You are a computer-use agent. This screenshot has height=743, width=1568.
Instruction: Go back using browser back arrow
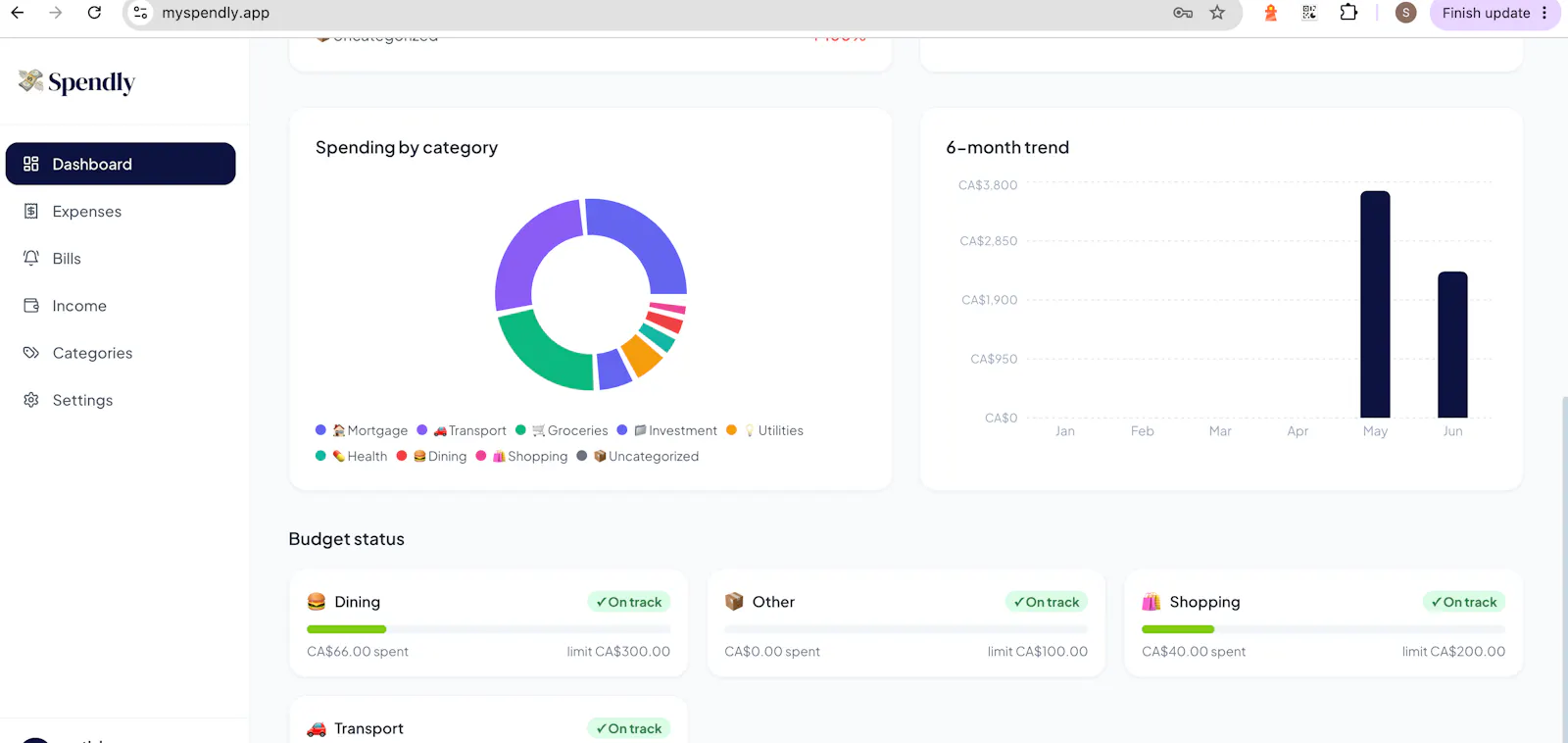pyautogui.click(x=18, y=13)
